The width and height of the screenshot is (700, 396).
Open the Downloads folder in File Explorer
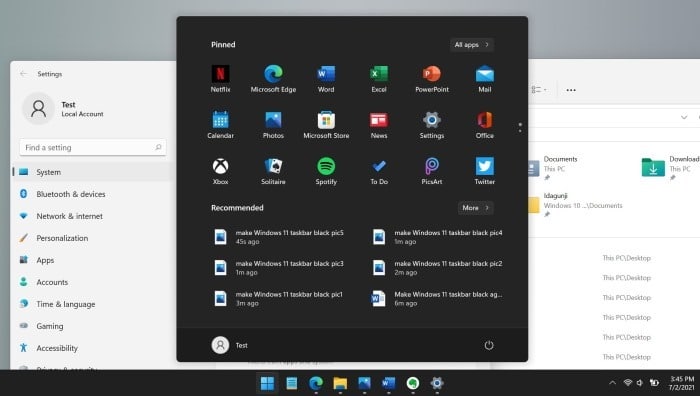670,168
